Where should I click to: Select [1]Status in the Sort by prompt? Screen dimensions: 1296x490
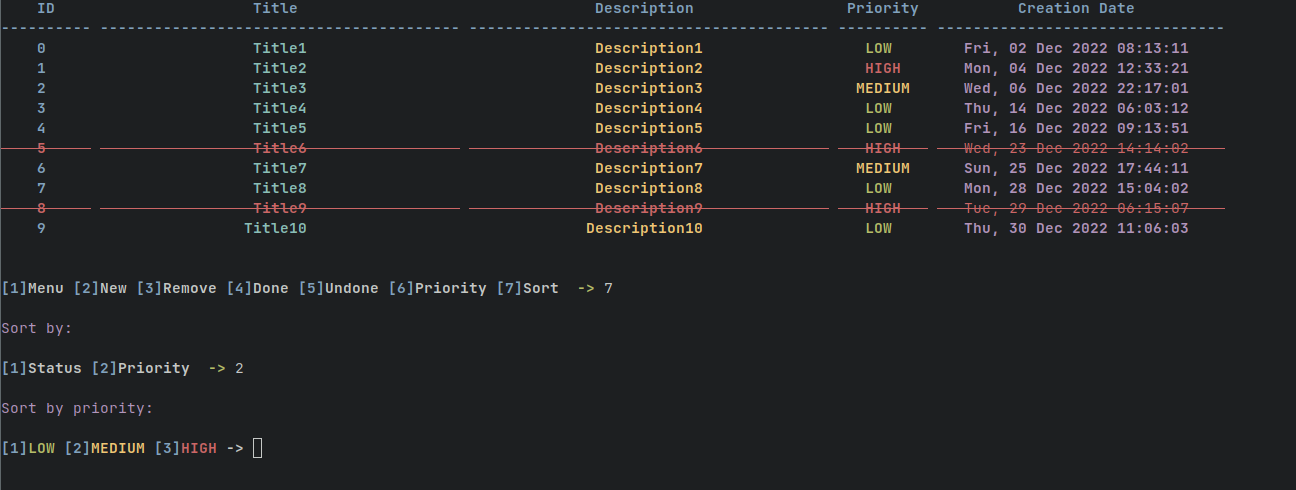[x=41, y=368]
